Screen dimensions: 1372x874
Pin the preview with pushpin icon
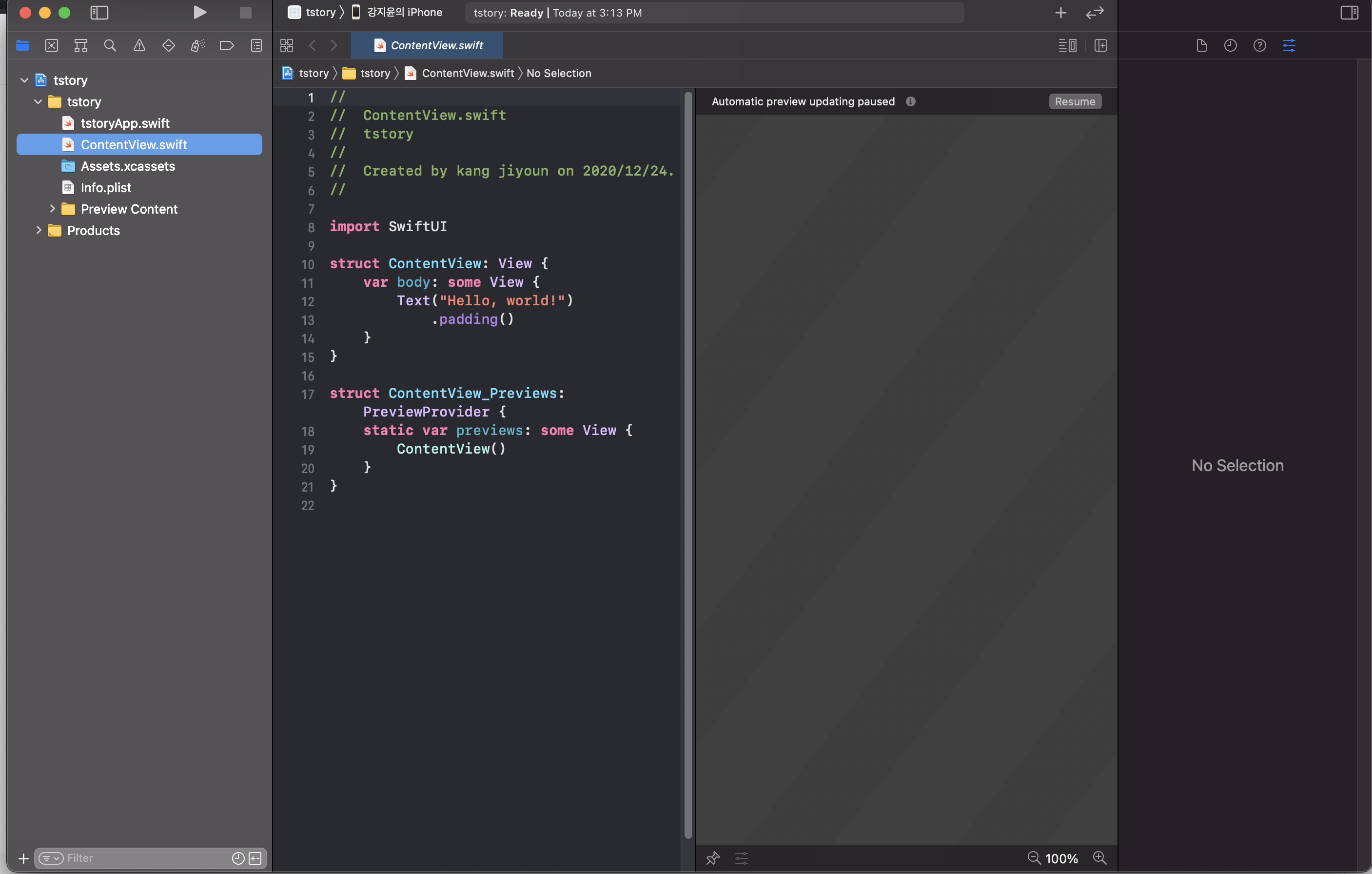click(x=713, y=858)
